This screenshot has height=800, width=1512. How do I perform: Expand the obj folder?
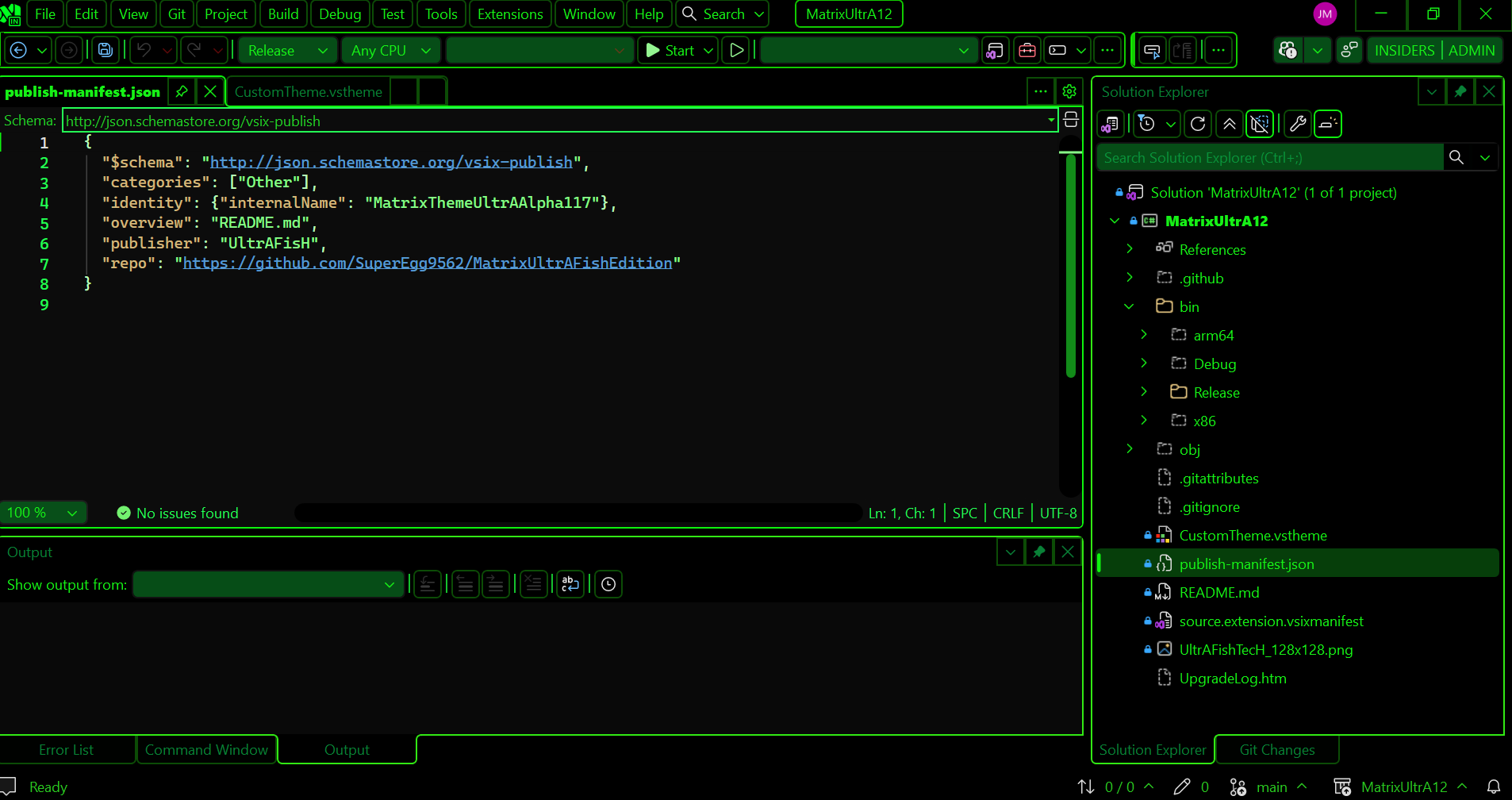1129,449
